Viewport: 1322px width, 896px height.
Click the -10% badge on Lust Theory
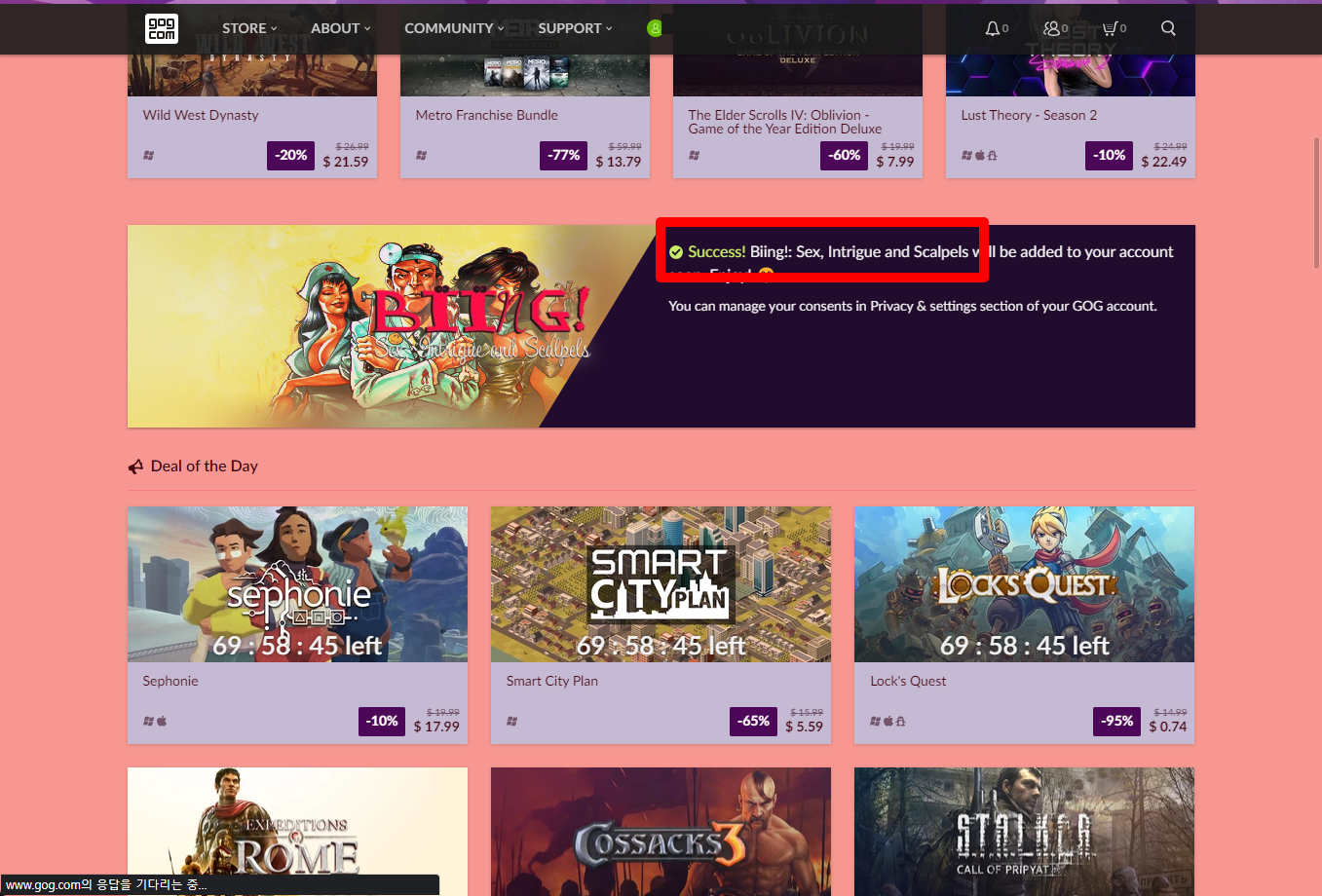[1110, 155]
